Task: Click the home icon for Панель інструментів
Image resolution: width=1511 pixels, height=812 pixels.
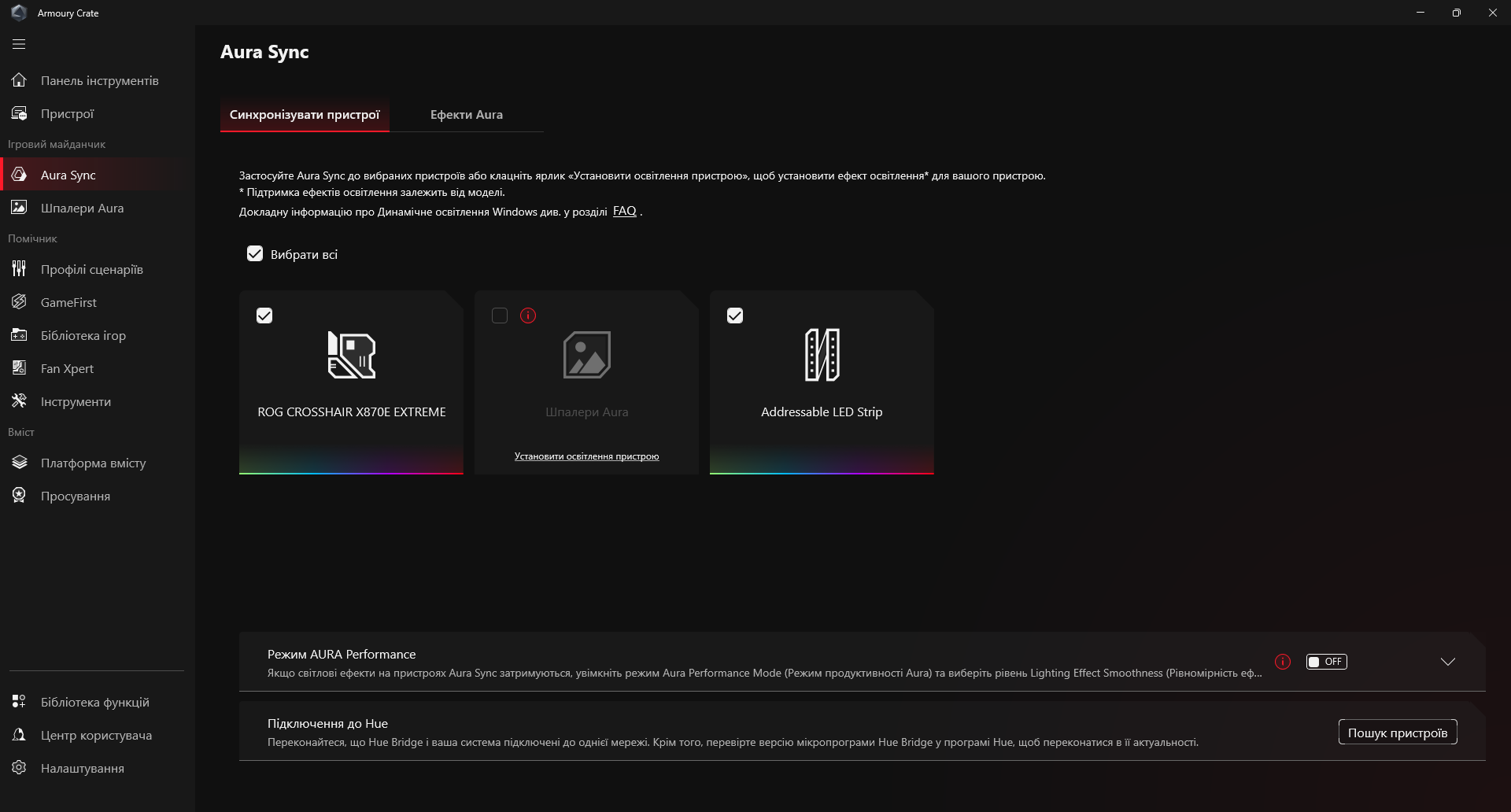Action: pos(19,80)
